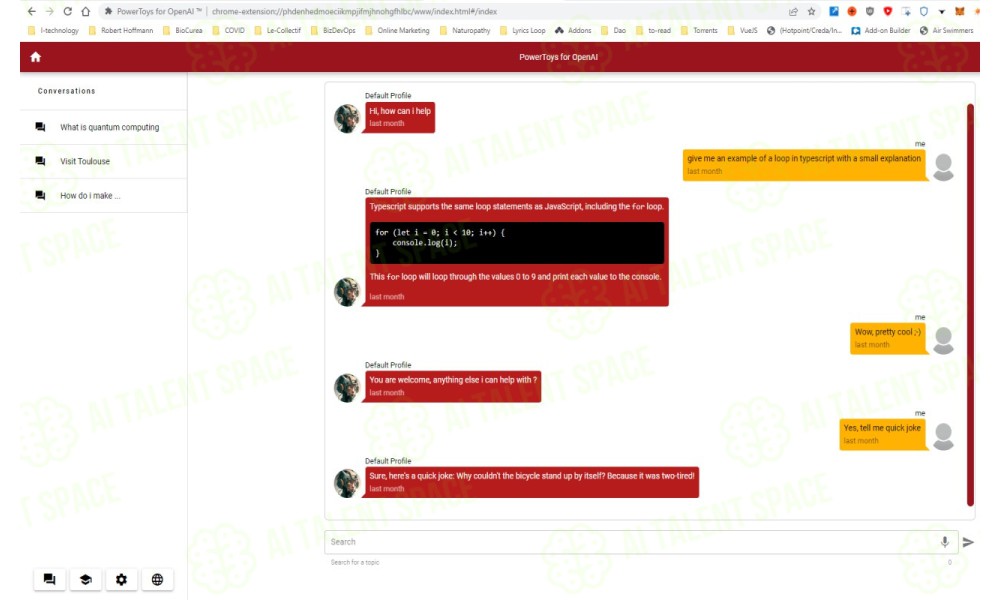This screenshot has height=600, width=1000.
Task: Open the 'How do i make ...' conversation
Action: [103, 196]
